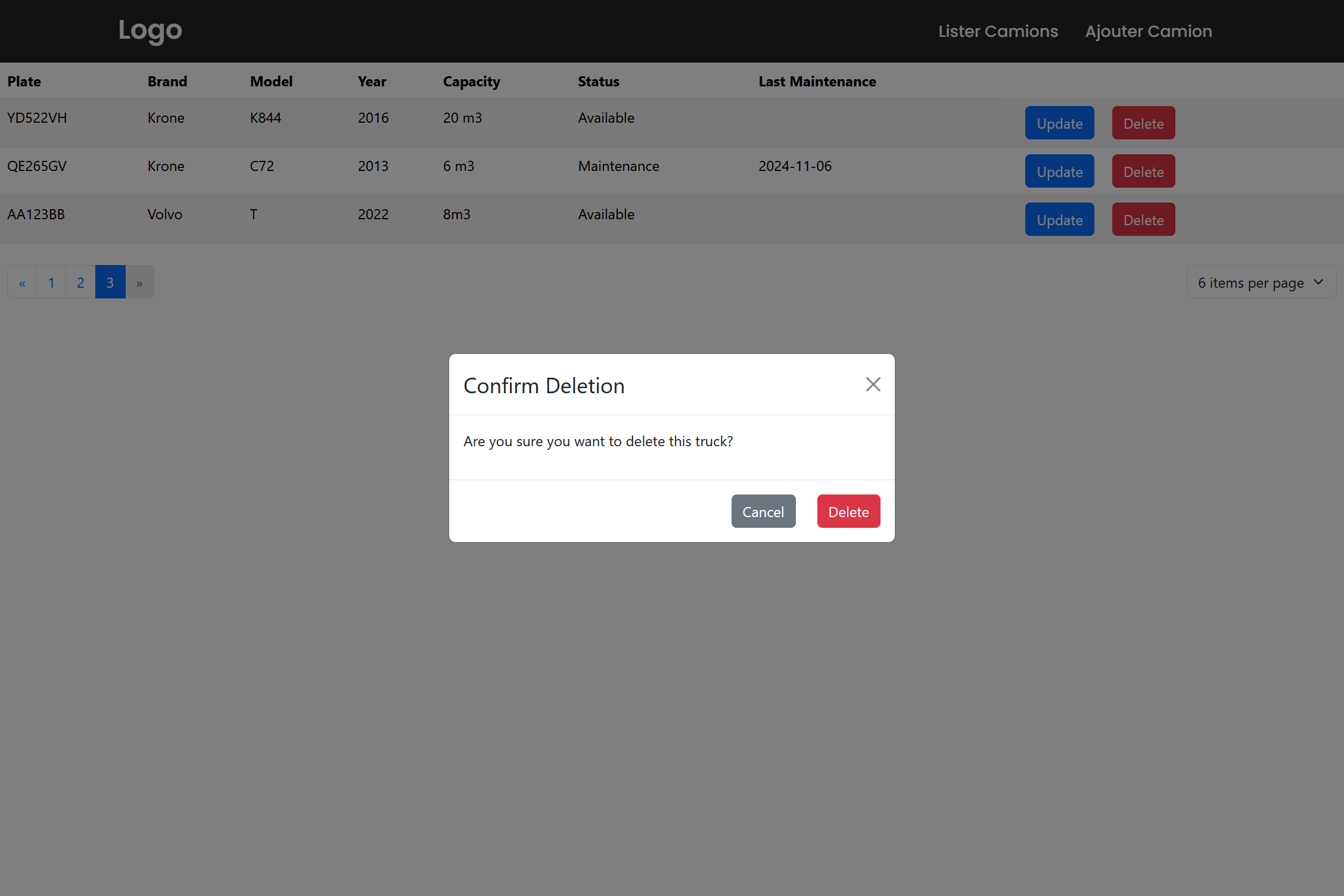Navigate to page 1 of trucks
The image size is (1344, 896).
pyautogui.click(x=51, y=282)
